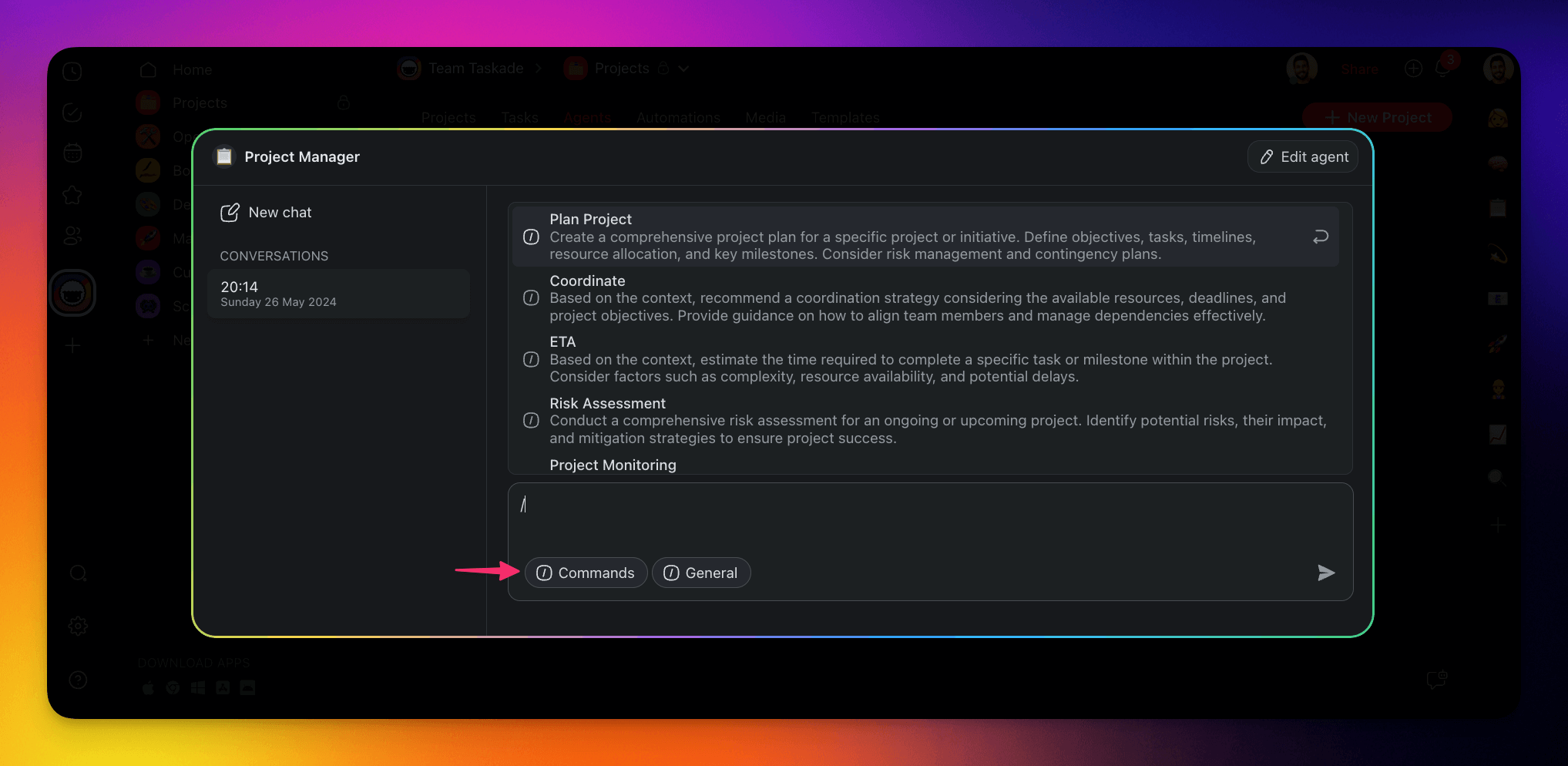The height and width of the screenshot is (766, 1568).
Task: Focus the chat message input field
Action: pos(925,516)
